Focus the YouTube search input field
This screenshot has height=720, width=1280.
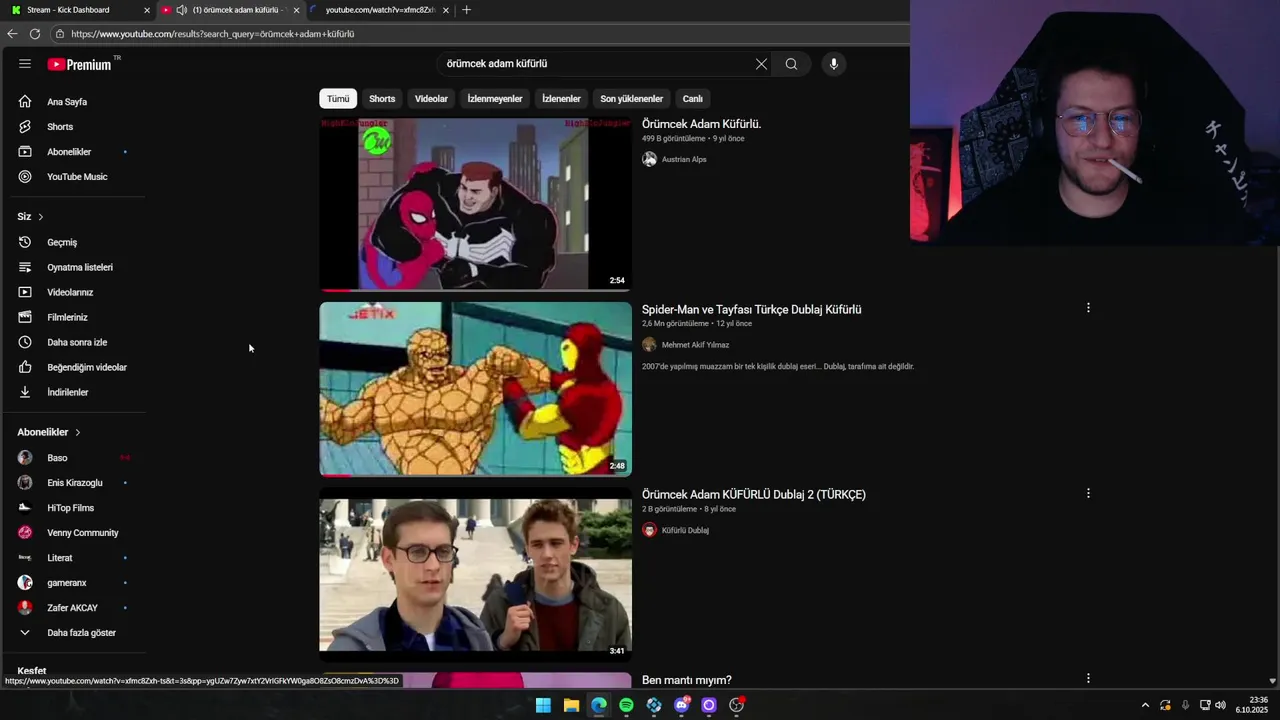[x=595, y=64]
